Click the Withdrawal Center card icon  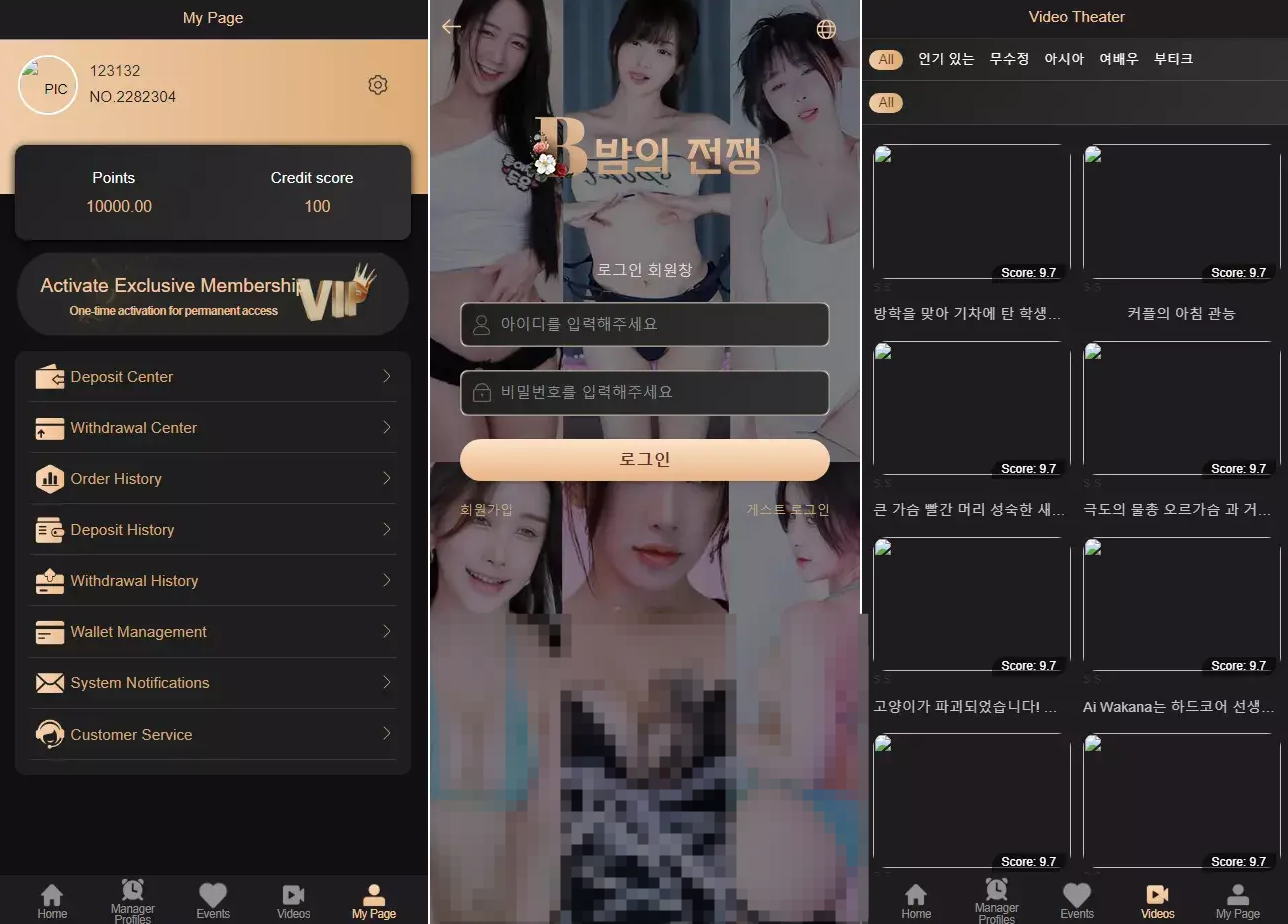tap(51, 428)
